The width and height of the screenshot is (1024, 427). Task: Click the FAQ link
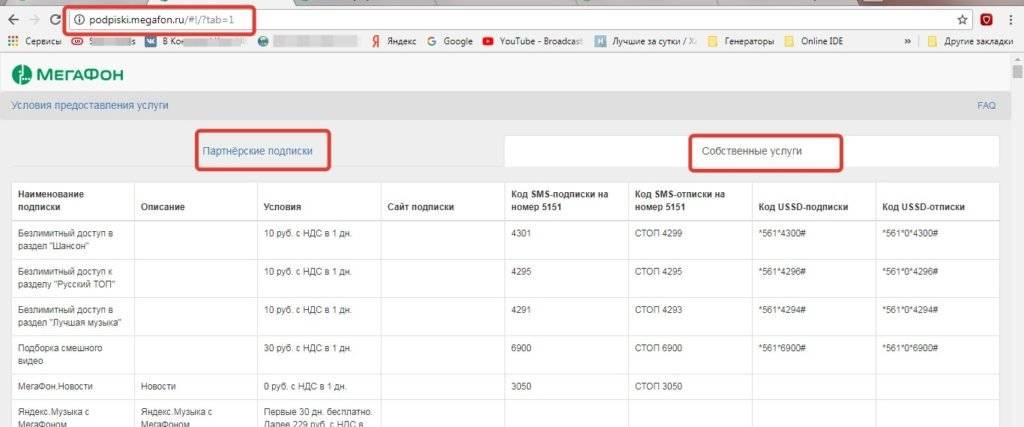coord(985,105)
